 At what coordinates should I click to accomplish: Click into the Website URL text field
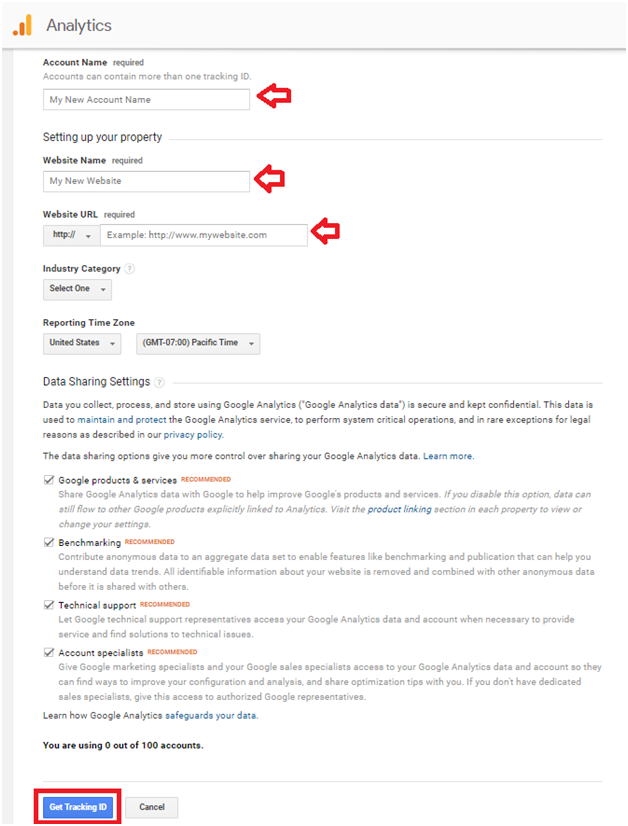[x=204, y=235]
